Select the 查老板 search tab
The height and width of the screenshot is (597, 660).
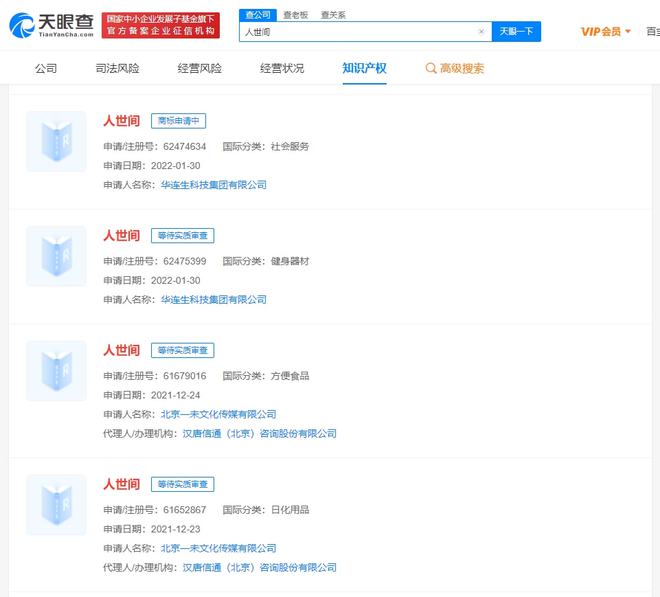[295, 15]
